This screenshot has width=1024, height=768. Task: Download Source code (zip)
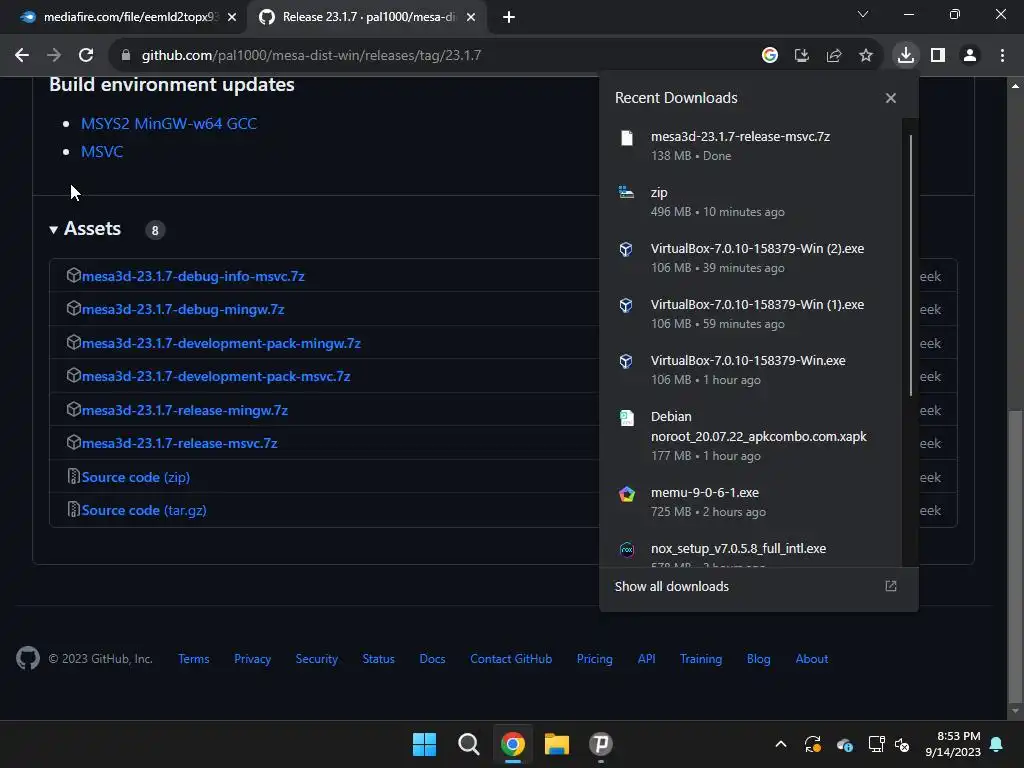point(136,477)
